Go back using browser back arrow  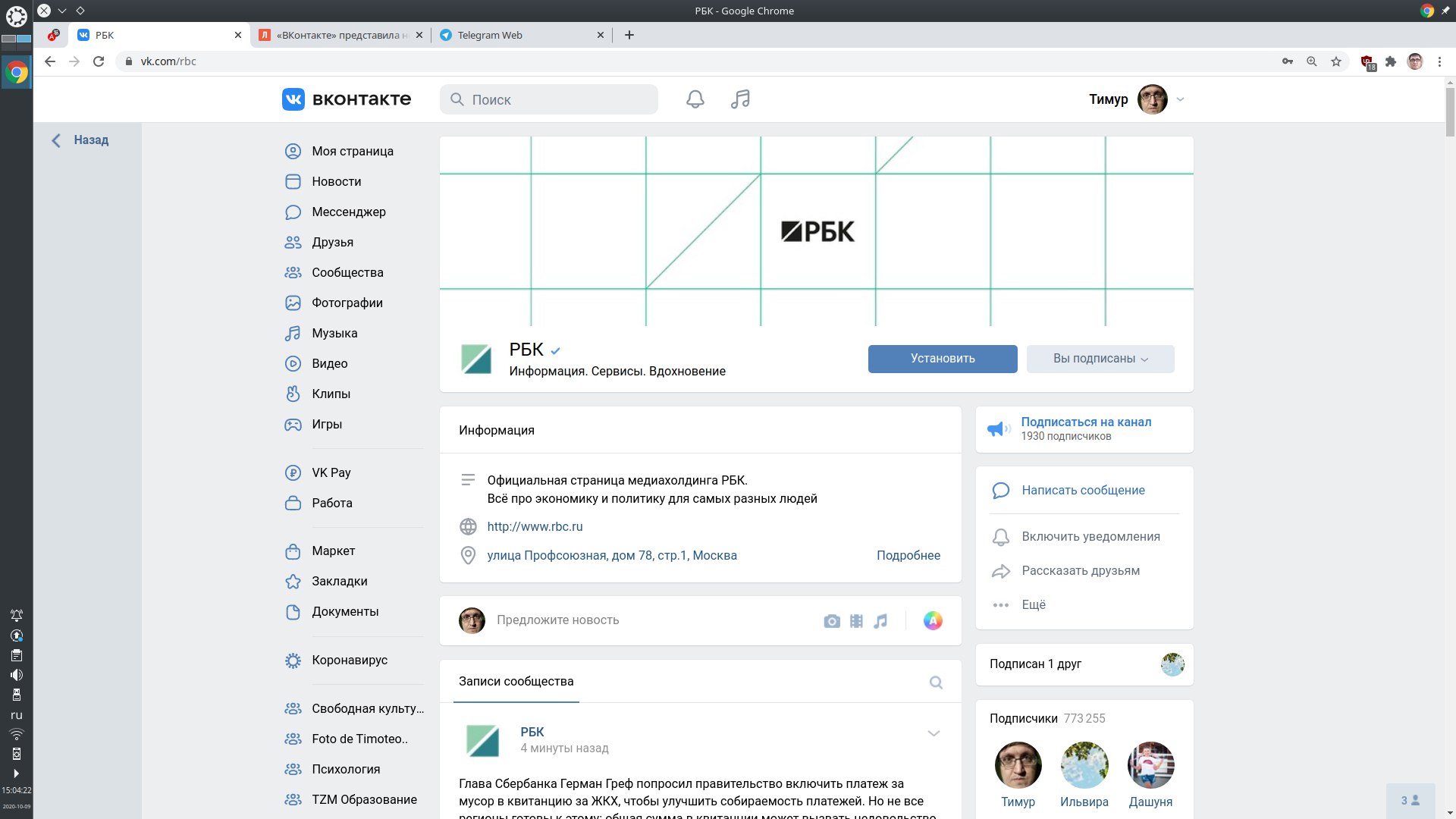[x=50, y=61]
